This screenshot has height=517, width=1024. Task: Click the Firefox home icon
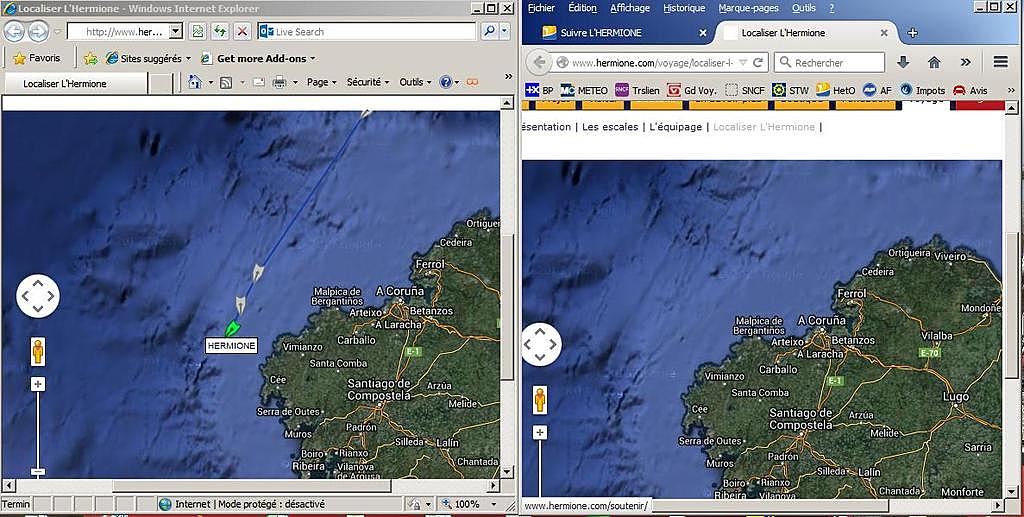pyautogui.click(x=935, y=62)
